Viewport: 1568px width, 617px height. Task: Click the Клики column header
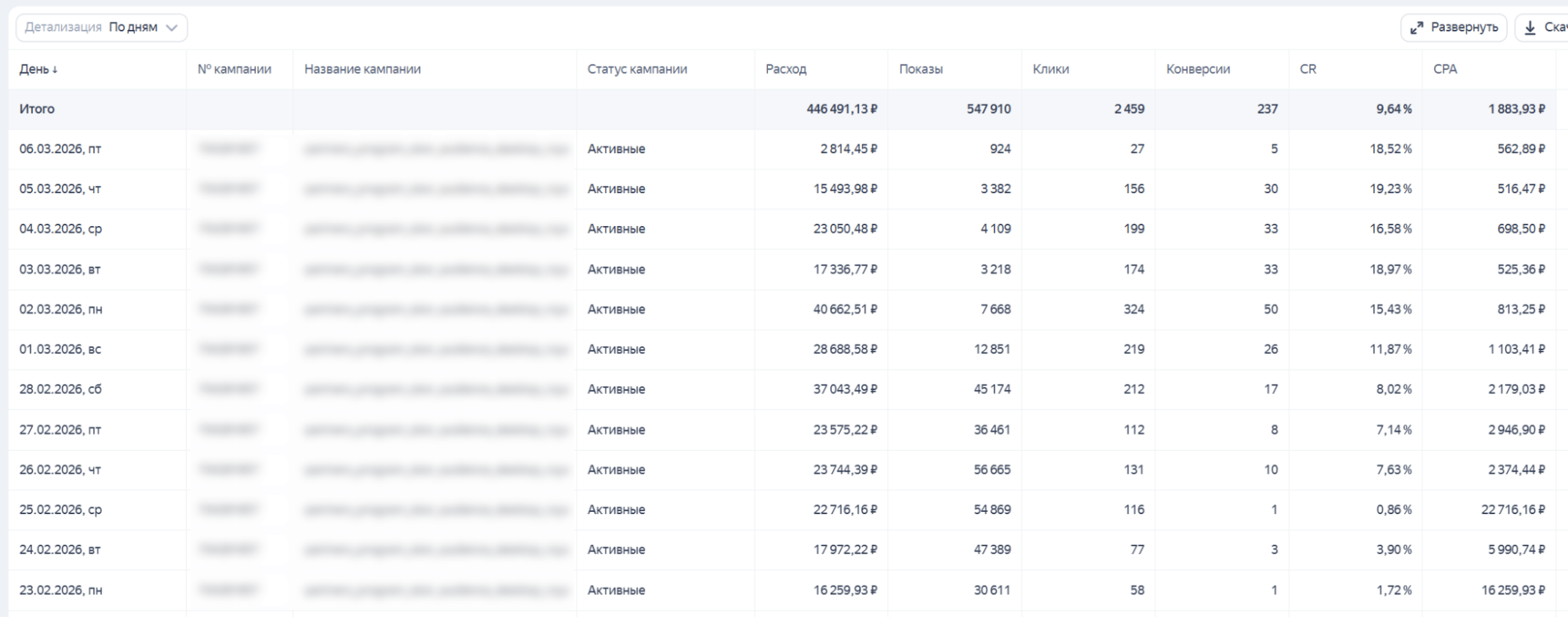(1050, 69)
